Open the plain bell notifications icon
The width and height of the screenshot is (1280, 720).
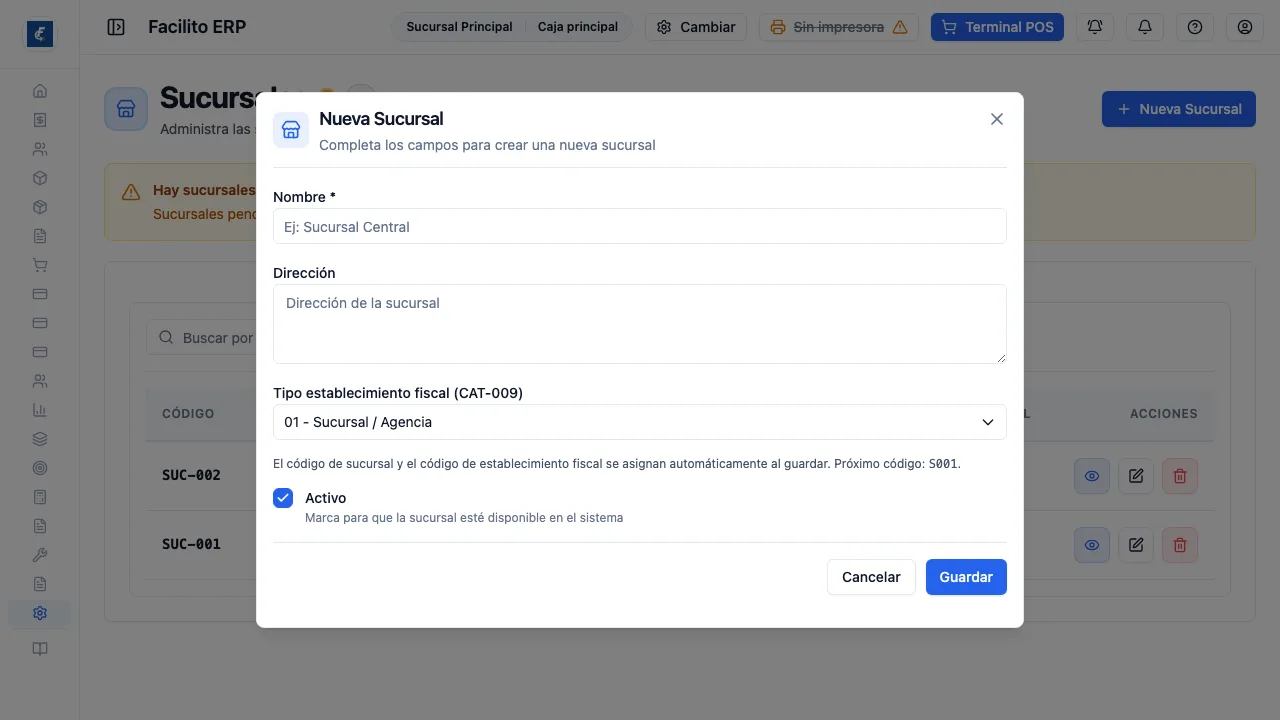tap(1145, 27)
